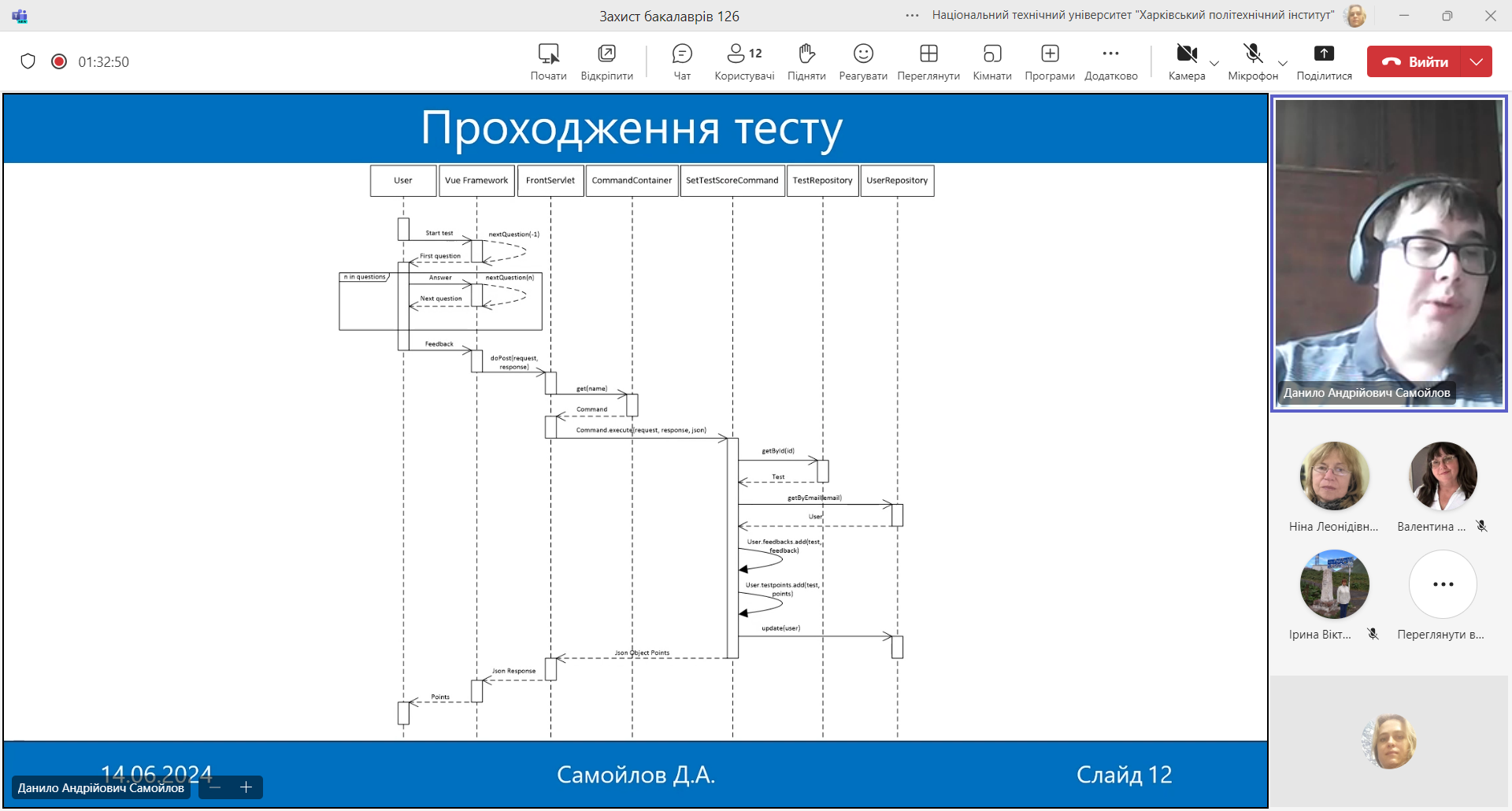
Task: Open Кімнати breakout rooms
Action: 991,61
